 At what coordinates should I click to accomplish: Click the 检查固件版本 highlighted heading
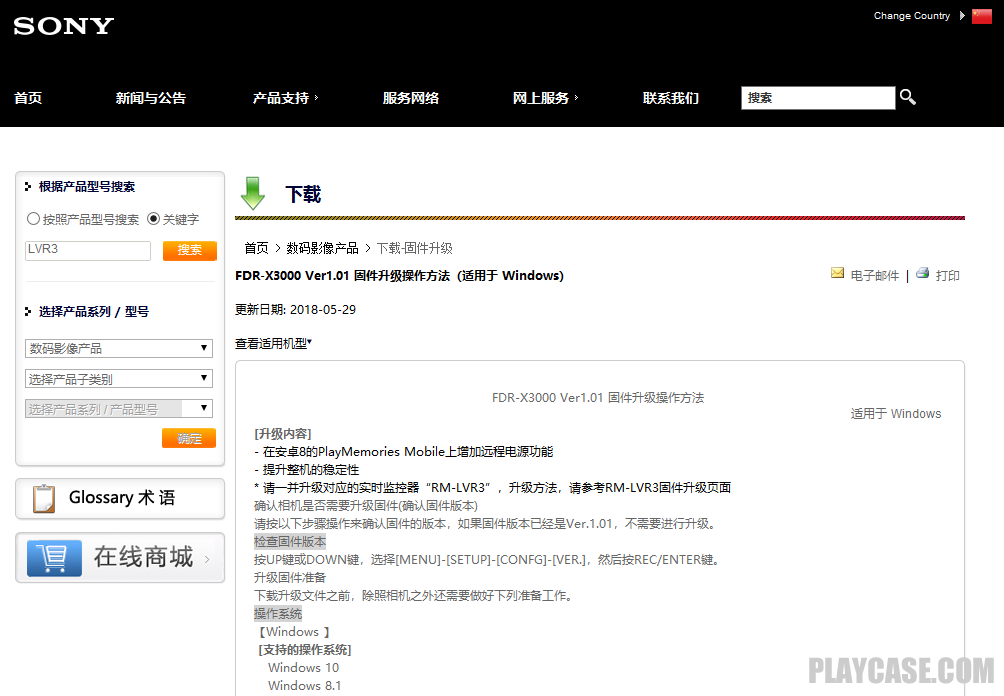290,542
